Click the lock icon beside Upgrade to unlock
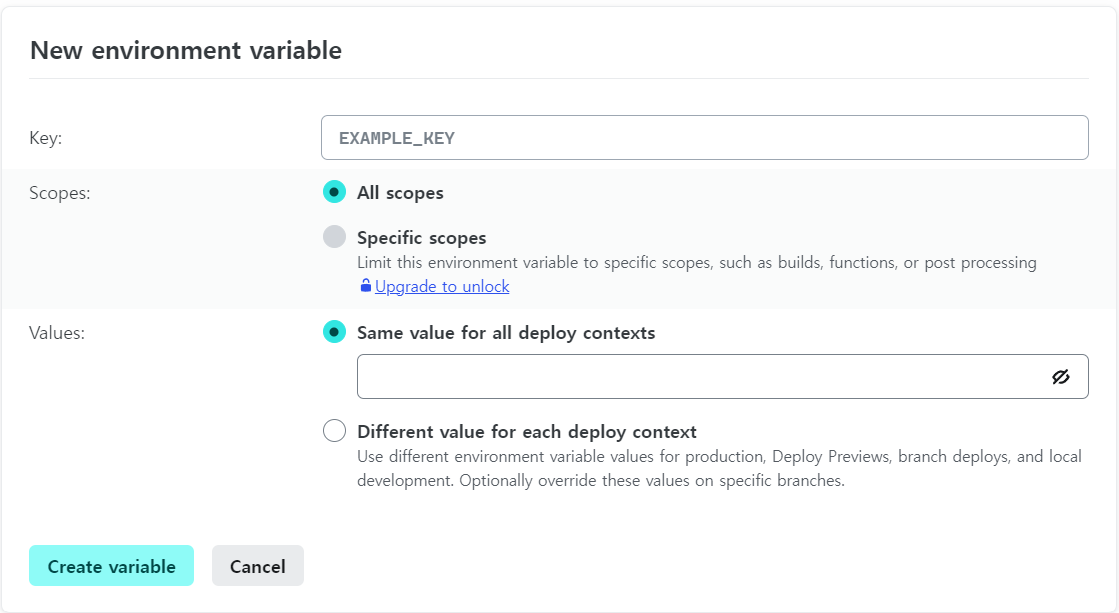The image size is (1119, 613). coord(366,287)
